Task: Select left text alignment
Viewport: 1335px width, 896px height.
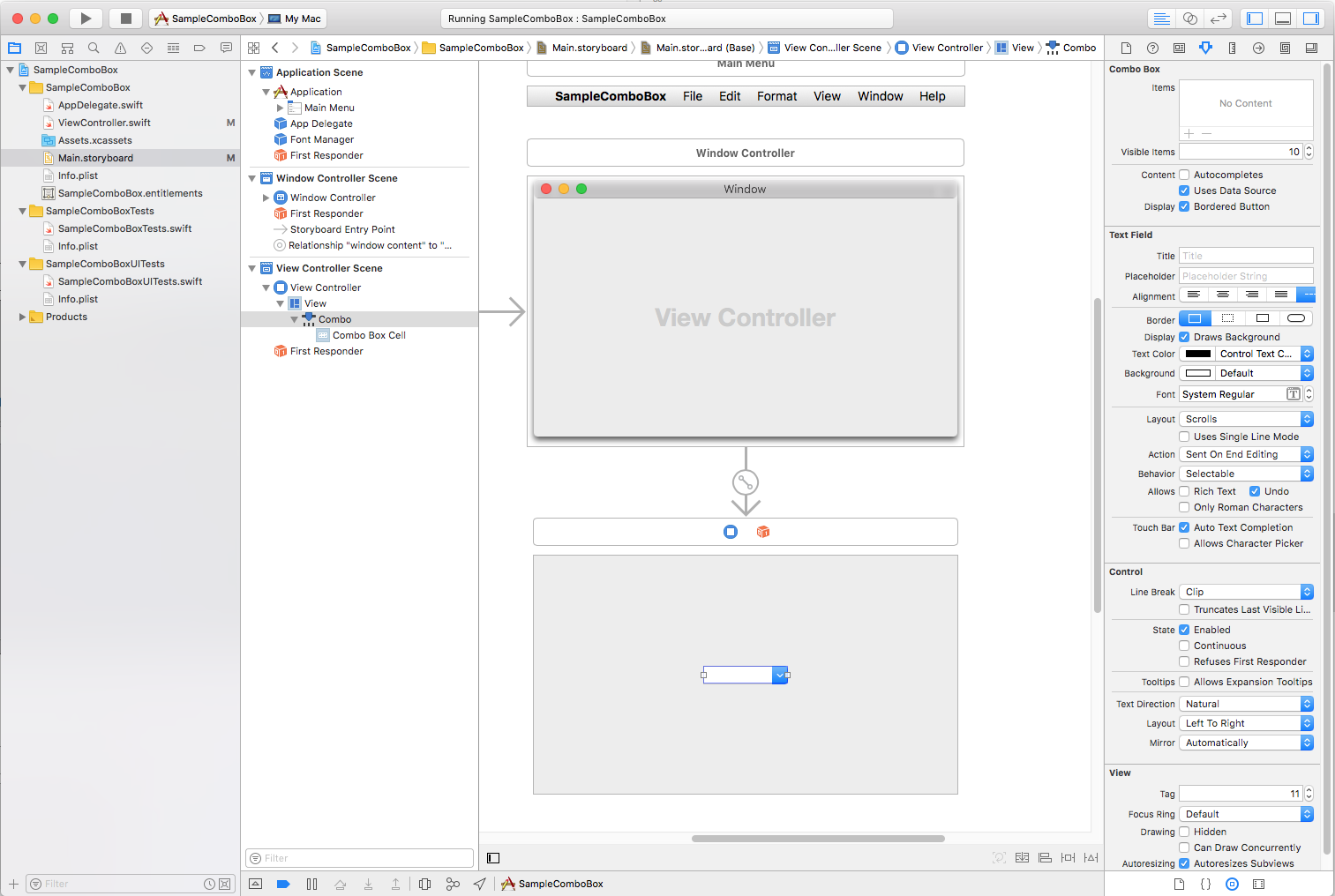Action: pyautogui.click(x=1194, y=295)
